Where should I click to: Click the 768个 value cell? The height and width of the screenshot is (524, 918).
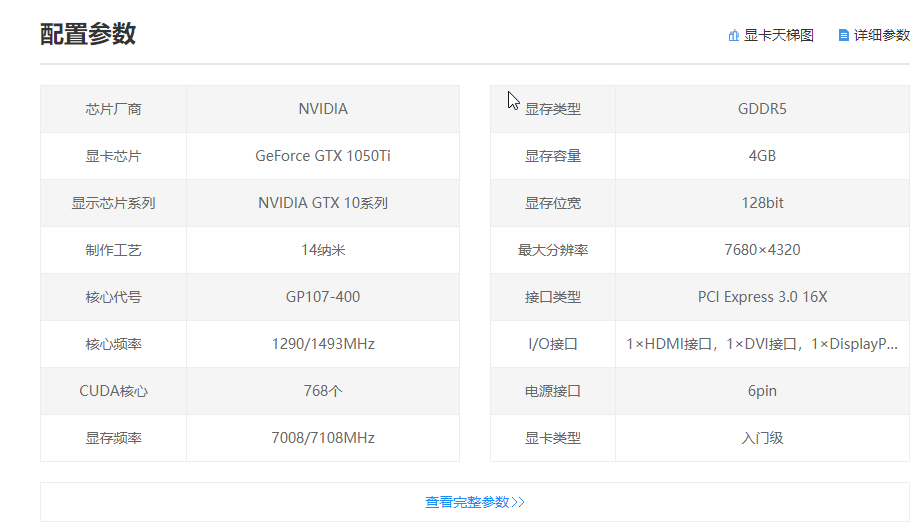point(323,391)
